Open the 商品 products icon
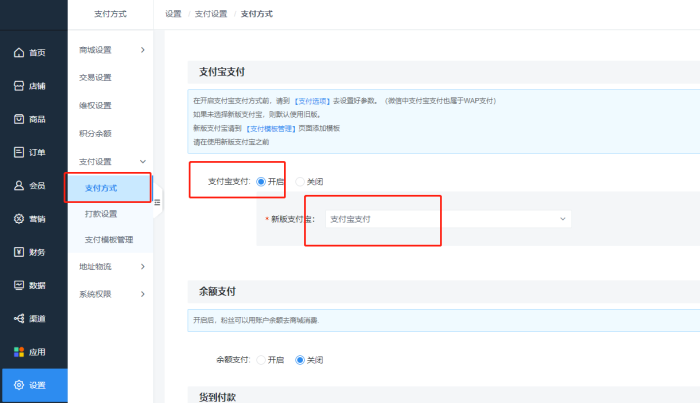 point(19,119)
